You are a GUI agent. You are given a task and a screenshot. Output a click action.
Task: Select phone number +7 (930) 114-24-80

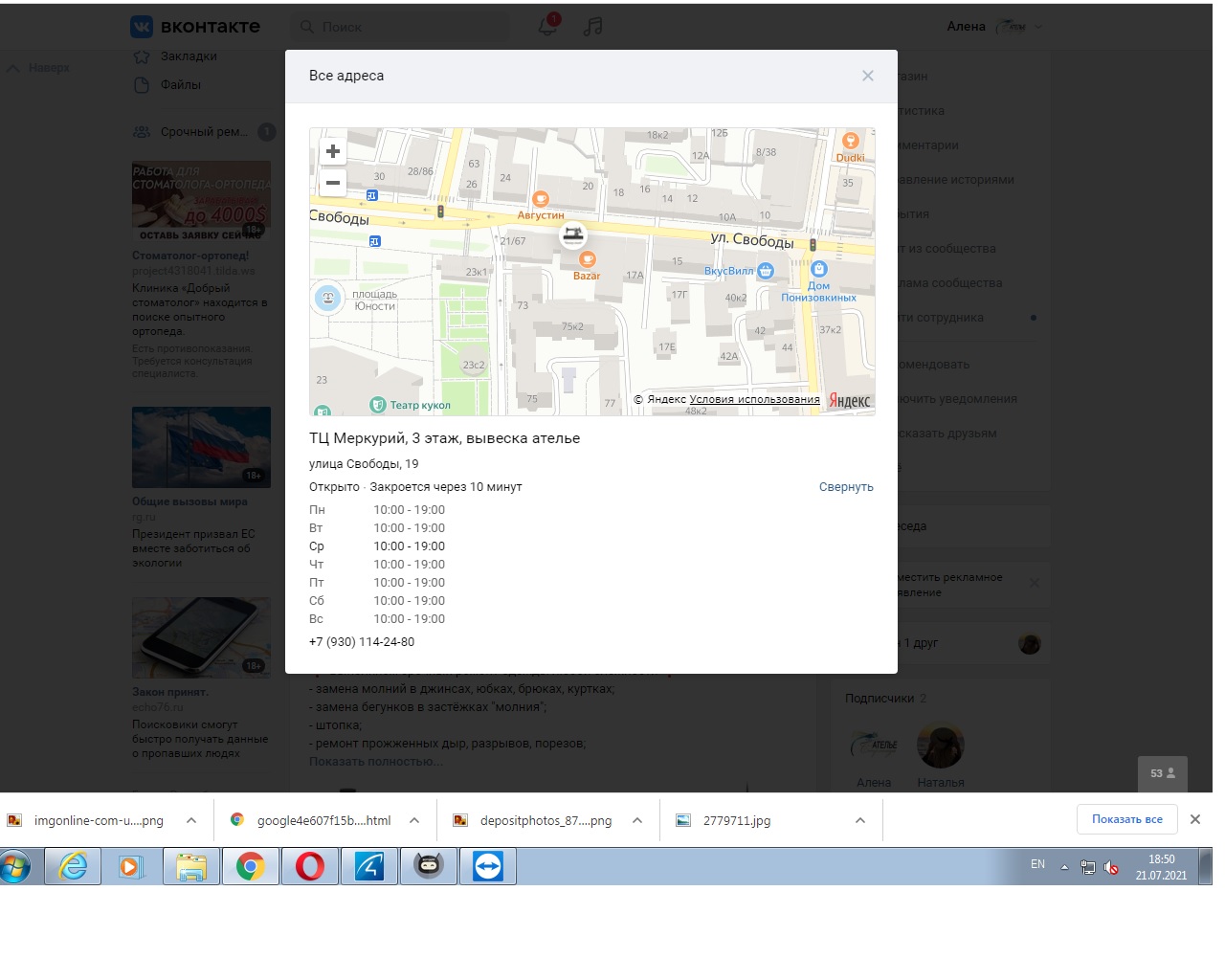[362, 642]
